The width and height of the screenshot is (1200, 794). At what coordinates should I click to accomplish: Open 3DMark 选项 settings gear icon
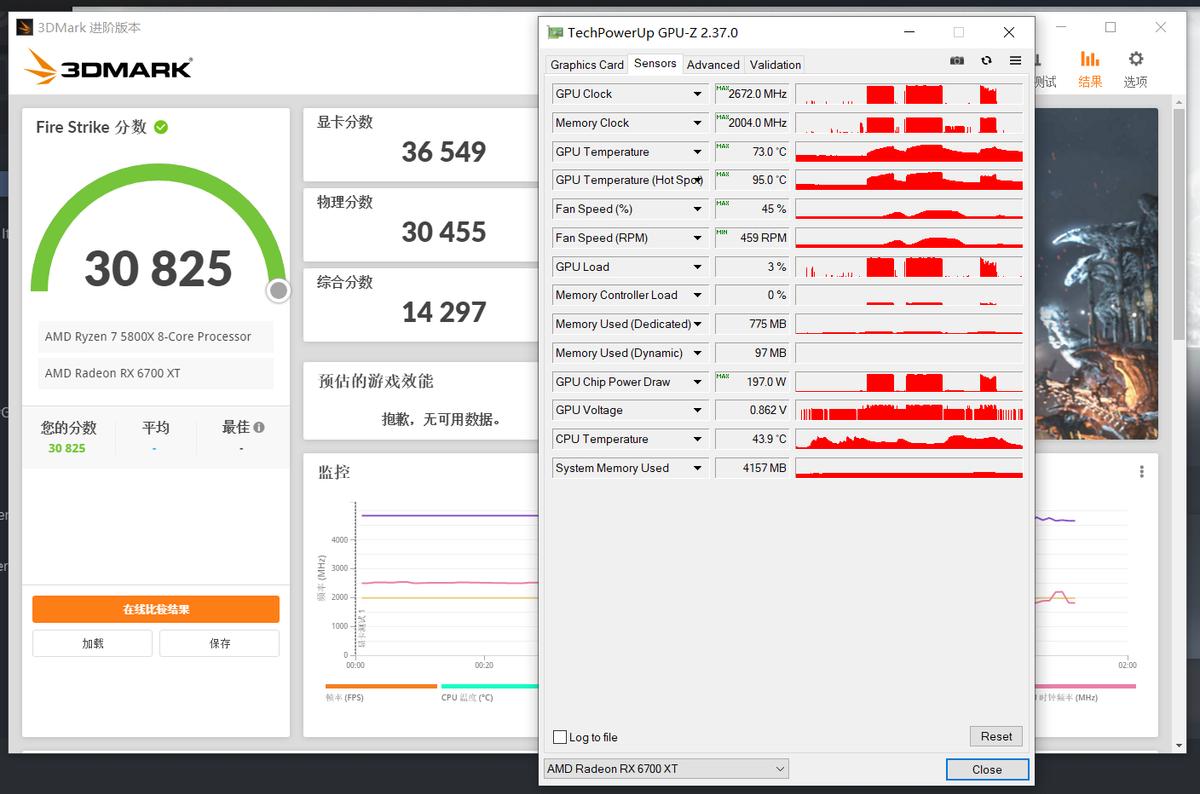pyautogui.click(x=1135, y=60)
